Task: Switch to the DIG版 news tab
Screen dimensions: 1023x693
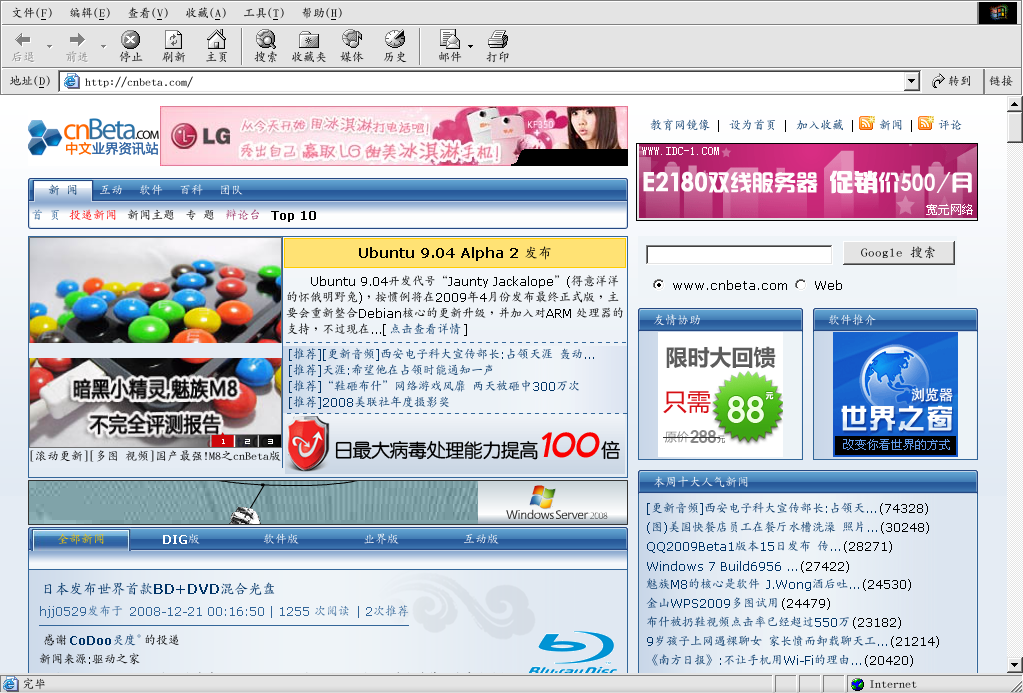Action: click(181, 539)
